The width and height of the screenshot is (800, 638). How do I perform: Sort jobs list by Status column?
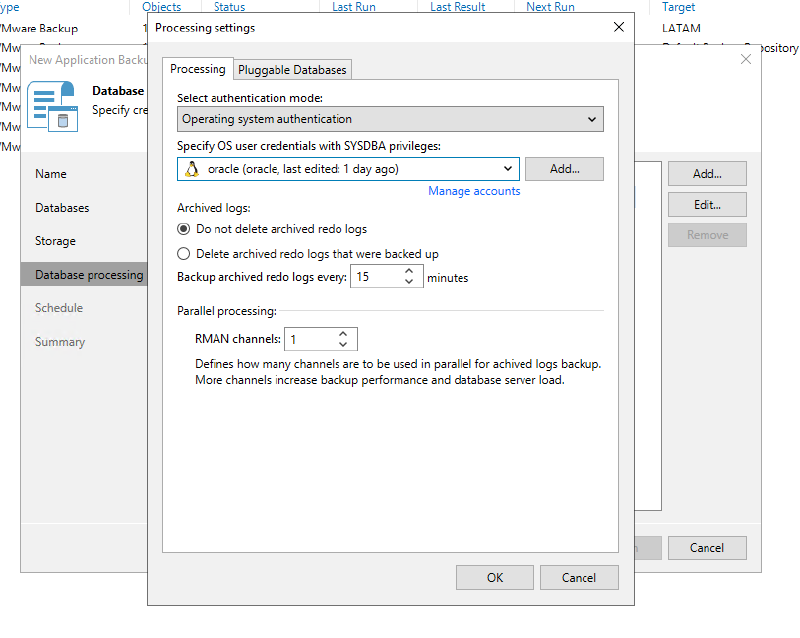click(229, 7)
